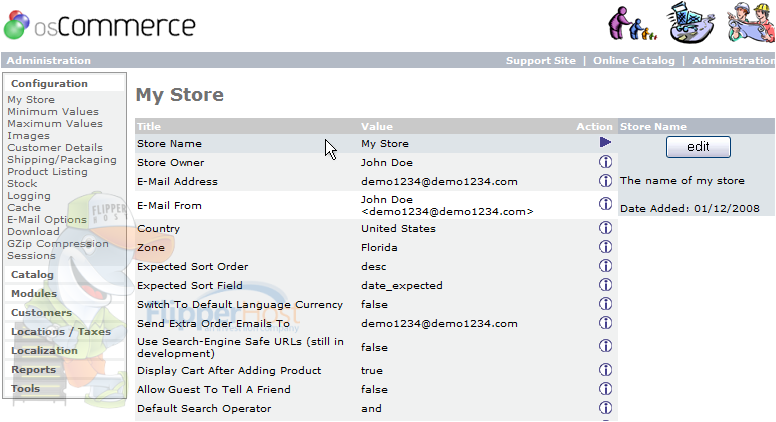Viewport: 776px width, 422px height.
Task: Open GZip Compression configuration page
Action: click(x=58, y=244)
